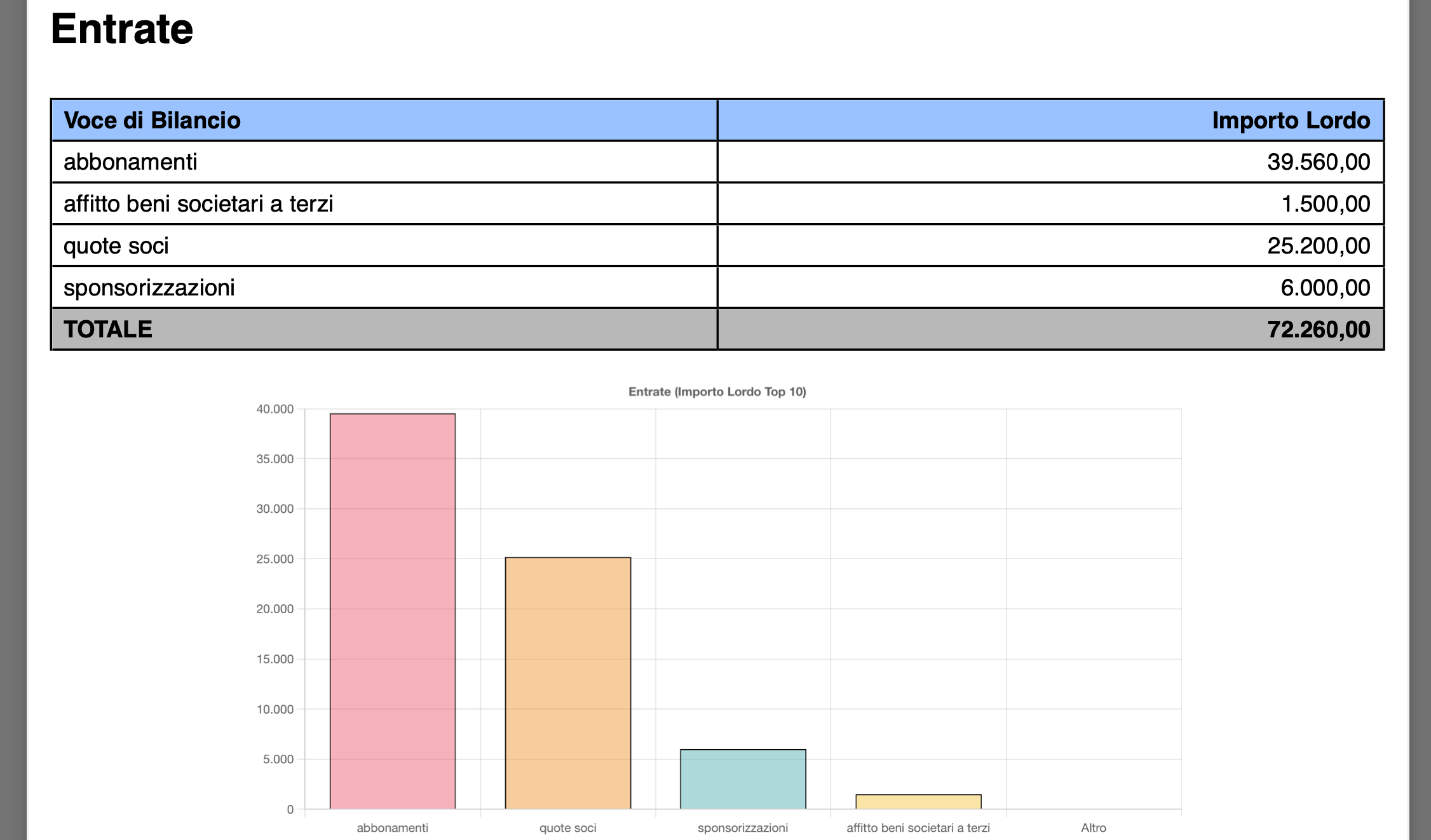1431x840 pixels.
Task: Click the yellow affitto beni bar
Action: pyautogui.click(x=918, y=802)
